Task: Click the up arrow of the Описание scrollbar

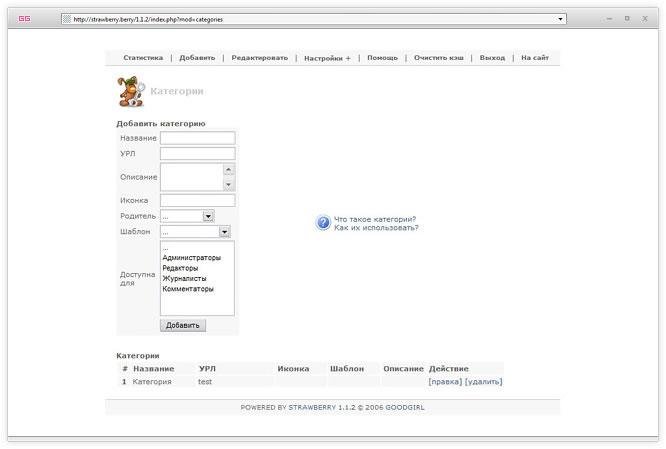Action: click(229, 170)
